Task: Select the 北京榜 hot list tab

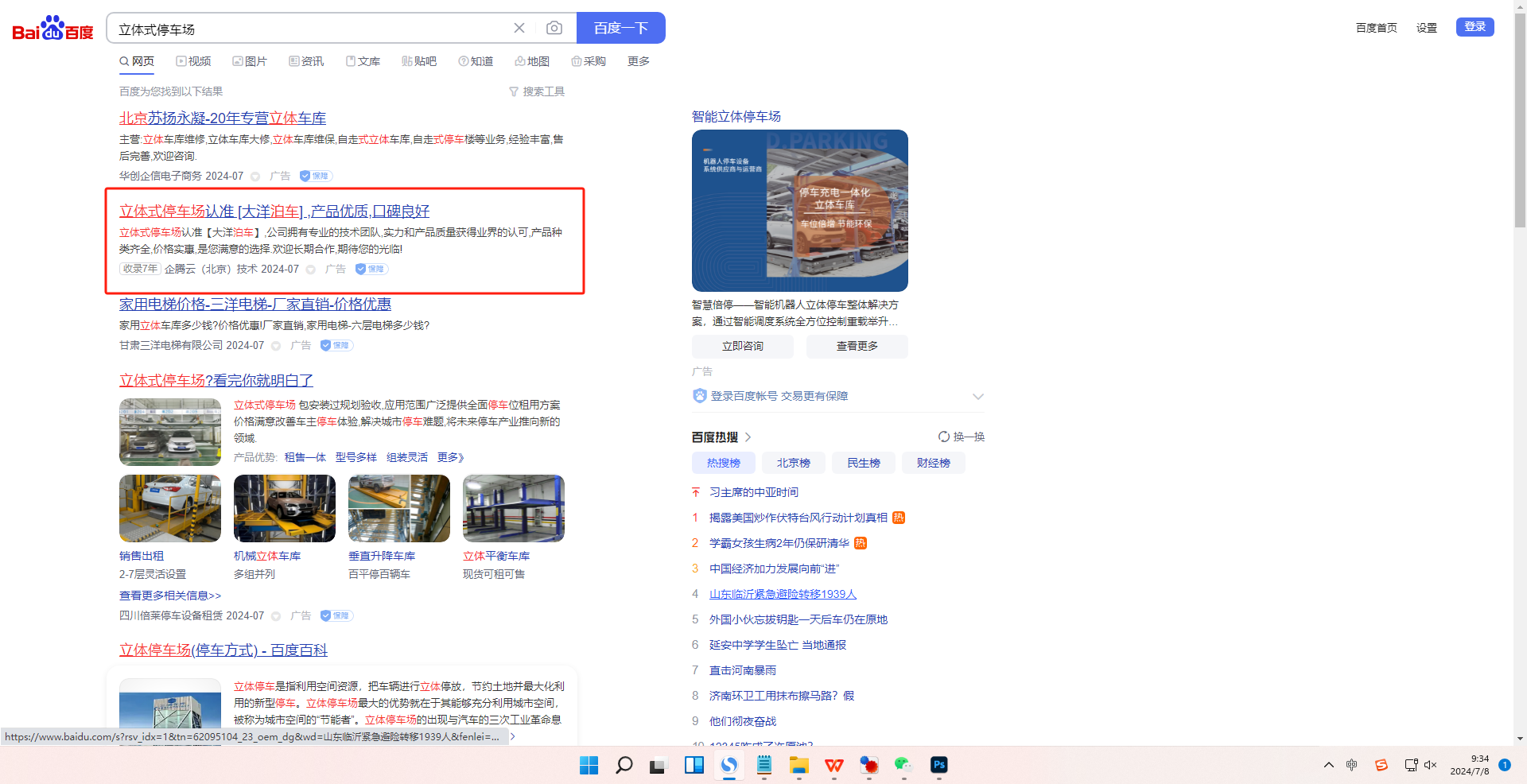Action: pyautogui.click(x=794, y=463)
